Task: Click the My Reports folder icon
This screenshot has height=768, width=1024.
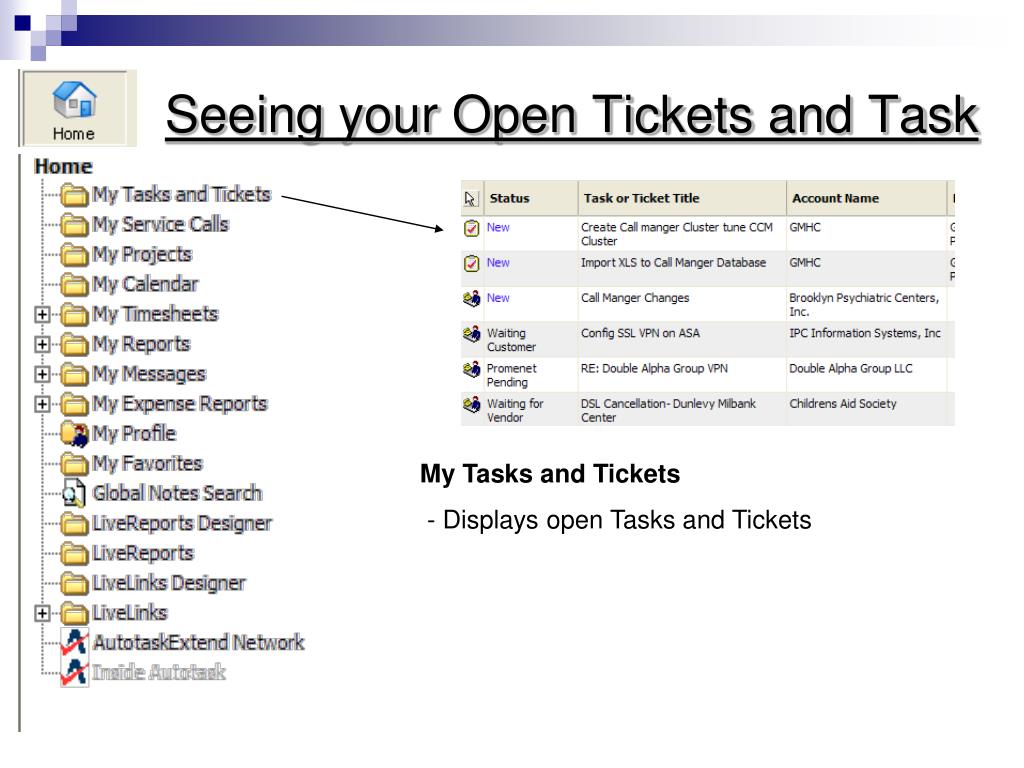Action: tap(74, 344)
